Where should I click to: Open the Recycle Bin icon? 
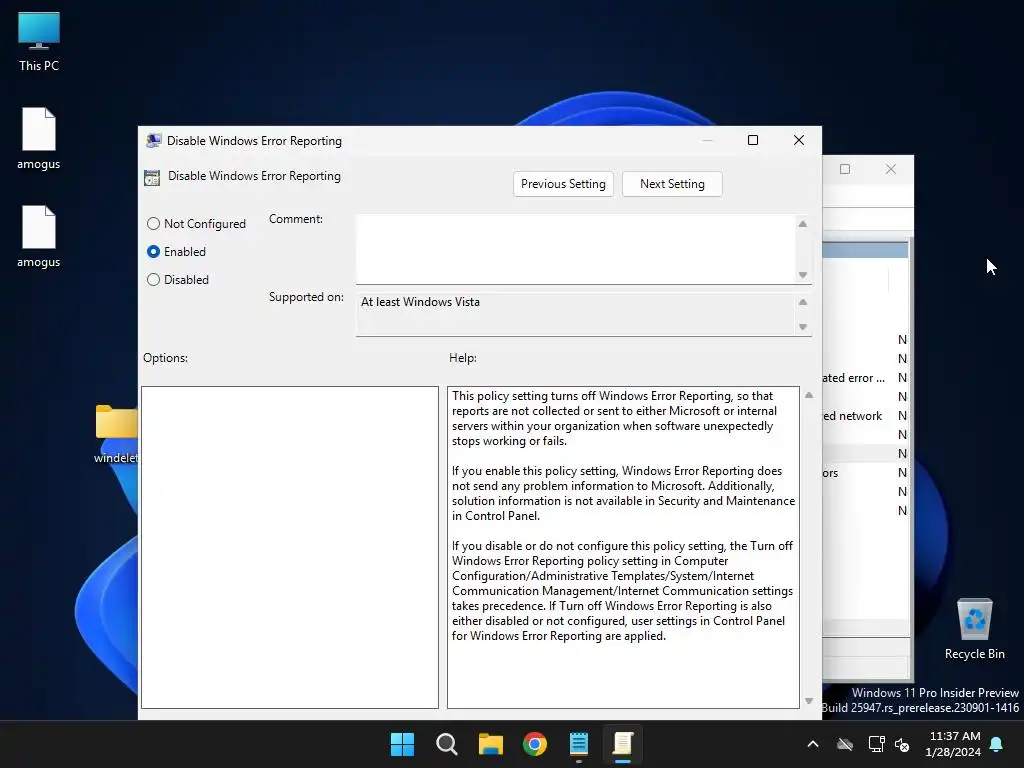point(974,630)
